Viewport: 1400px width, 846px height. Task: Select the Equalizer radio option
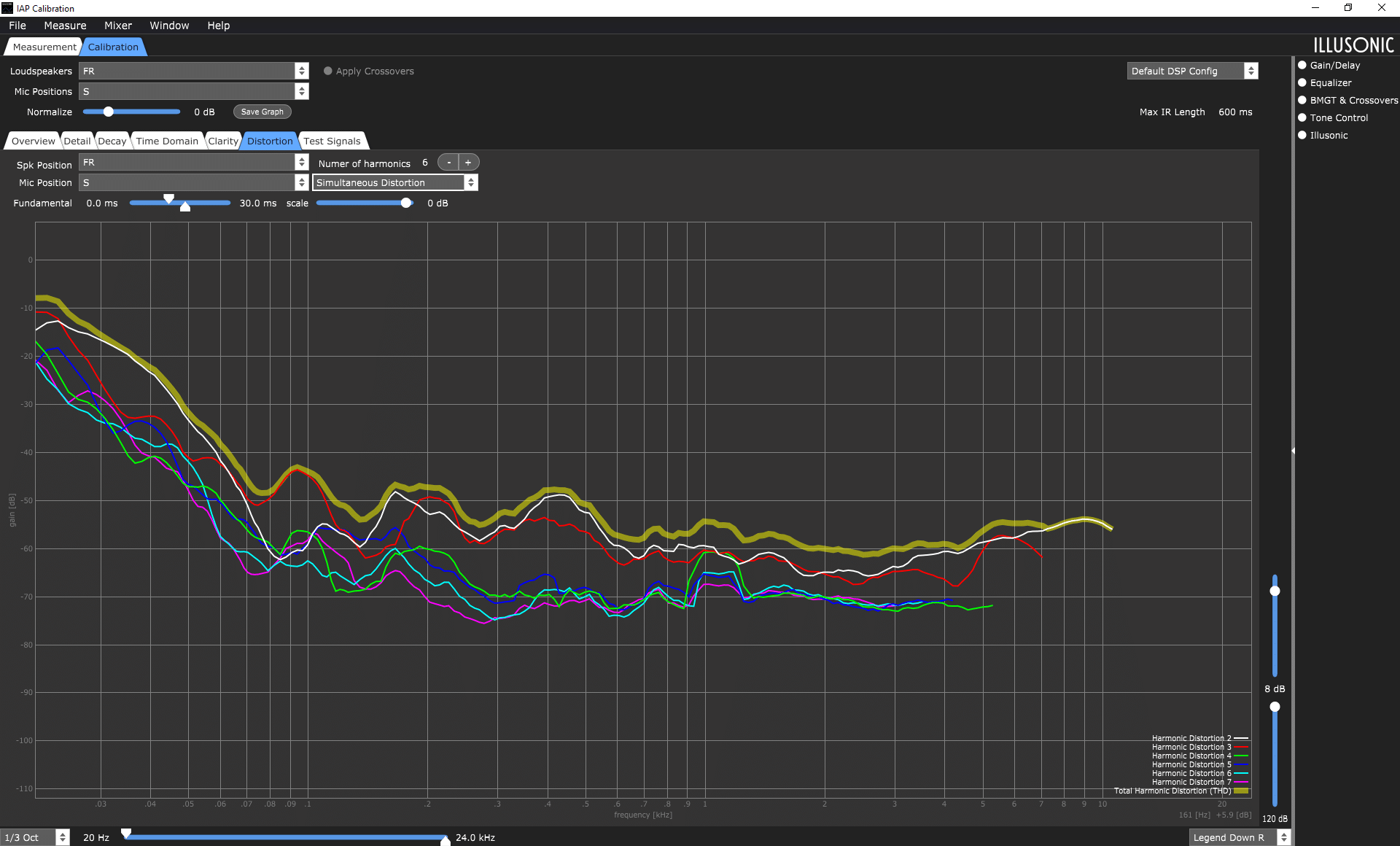click(x=1302, y=82)
